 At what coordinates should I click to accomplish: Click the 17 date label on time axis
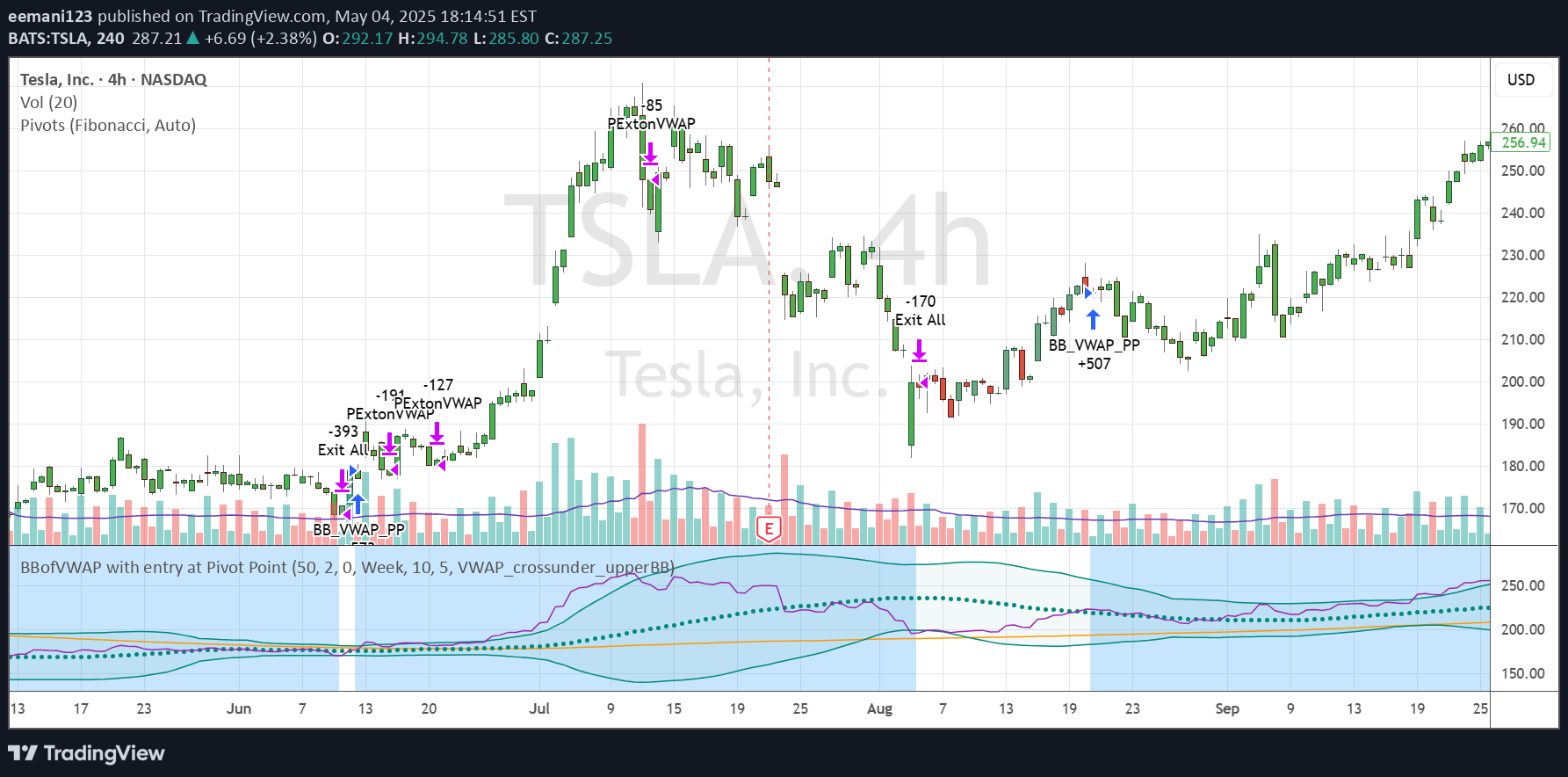tap(81, 708)
